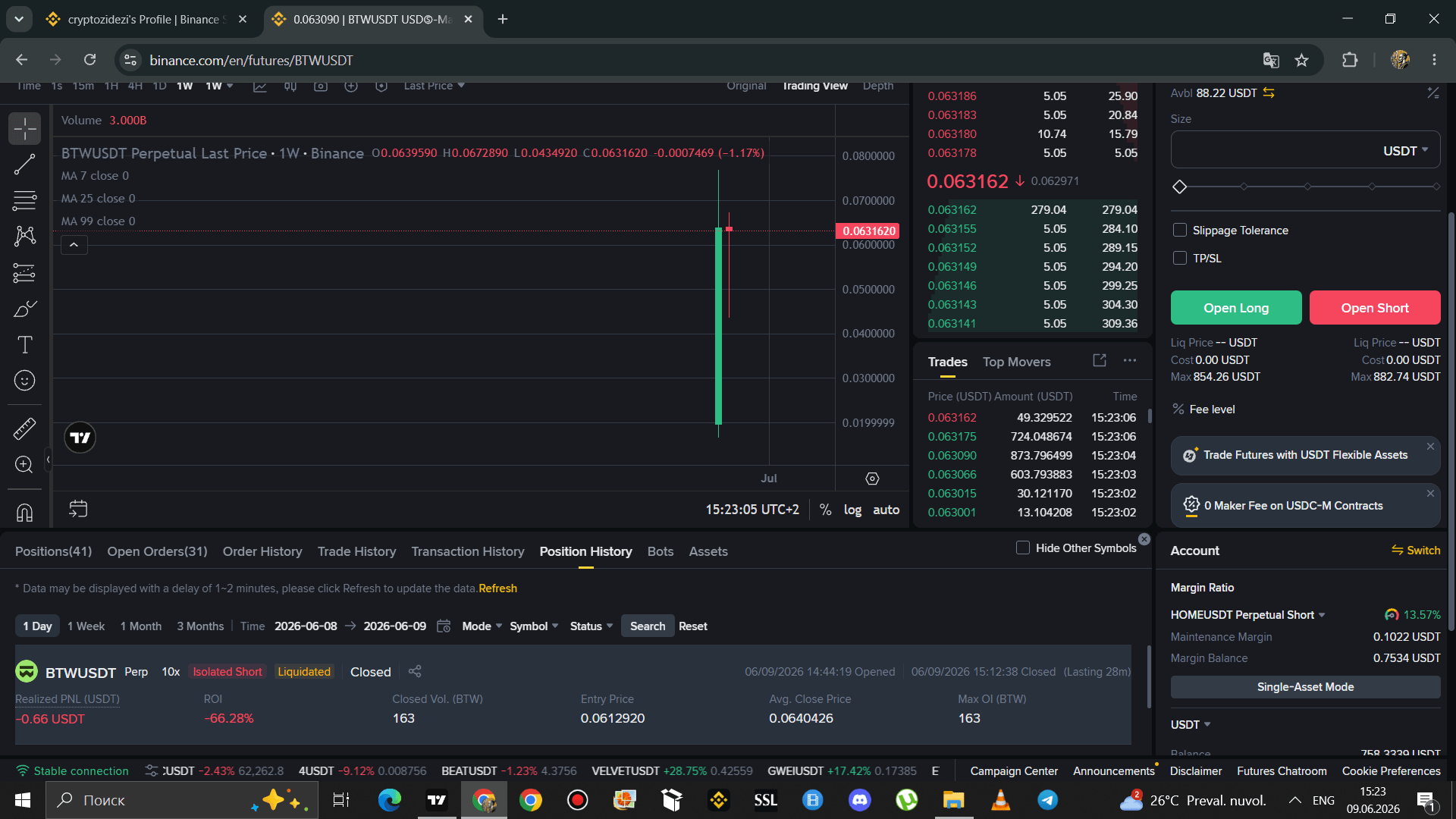Open the chart technical indicators icon

(x=259, y=86)
